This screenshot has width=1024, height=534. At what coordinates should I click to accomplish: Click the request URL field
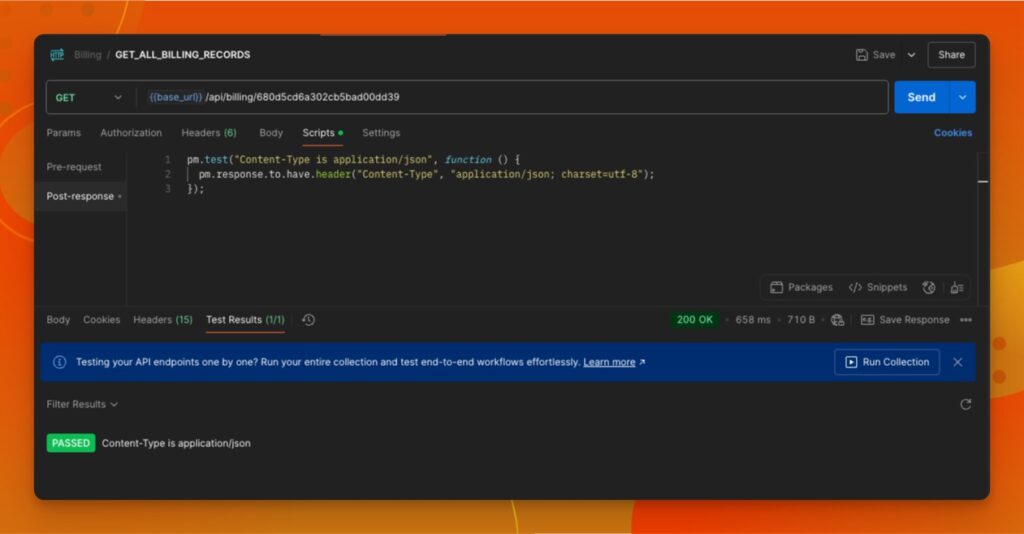[x=511, y=97]
